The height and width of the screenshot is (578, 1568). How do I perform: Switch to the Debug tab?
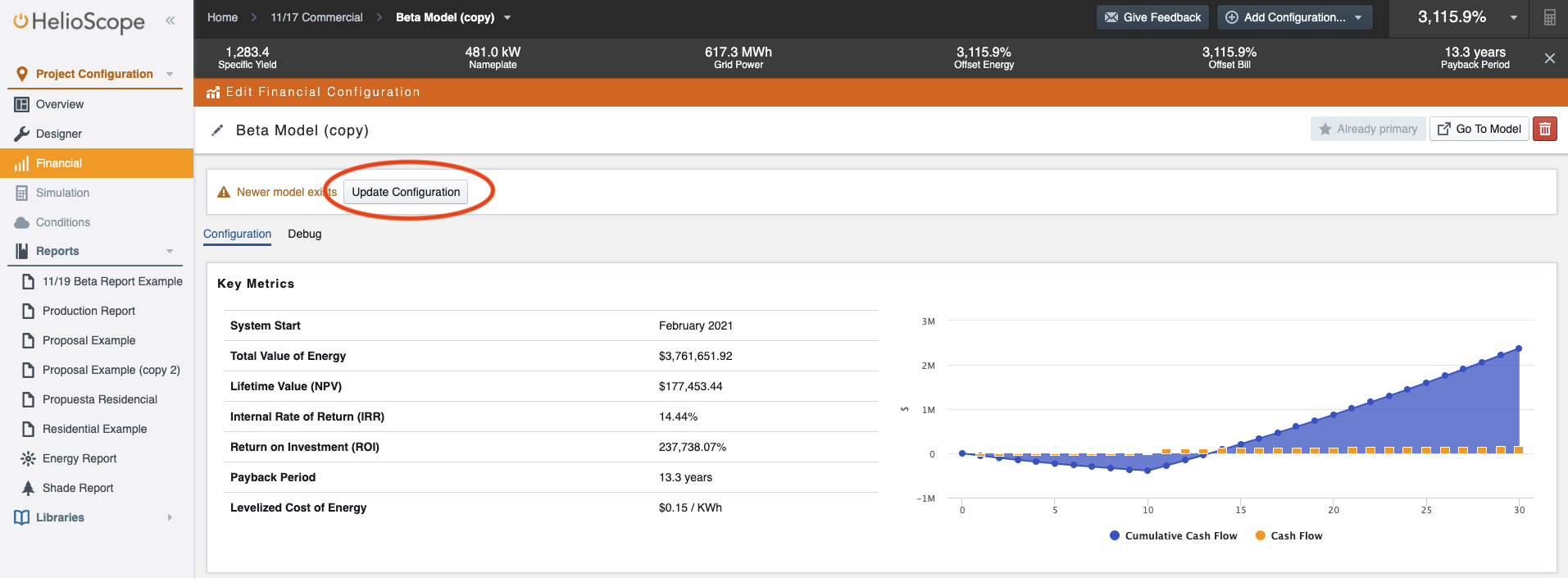pos(305,234)
